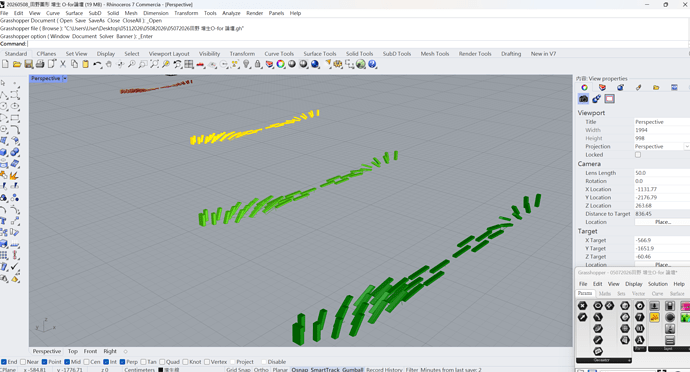Click the Undo arrow icon
This screenshot has height=372, width=690.
97,64
